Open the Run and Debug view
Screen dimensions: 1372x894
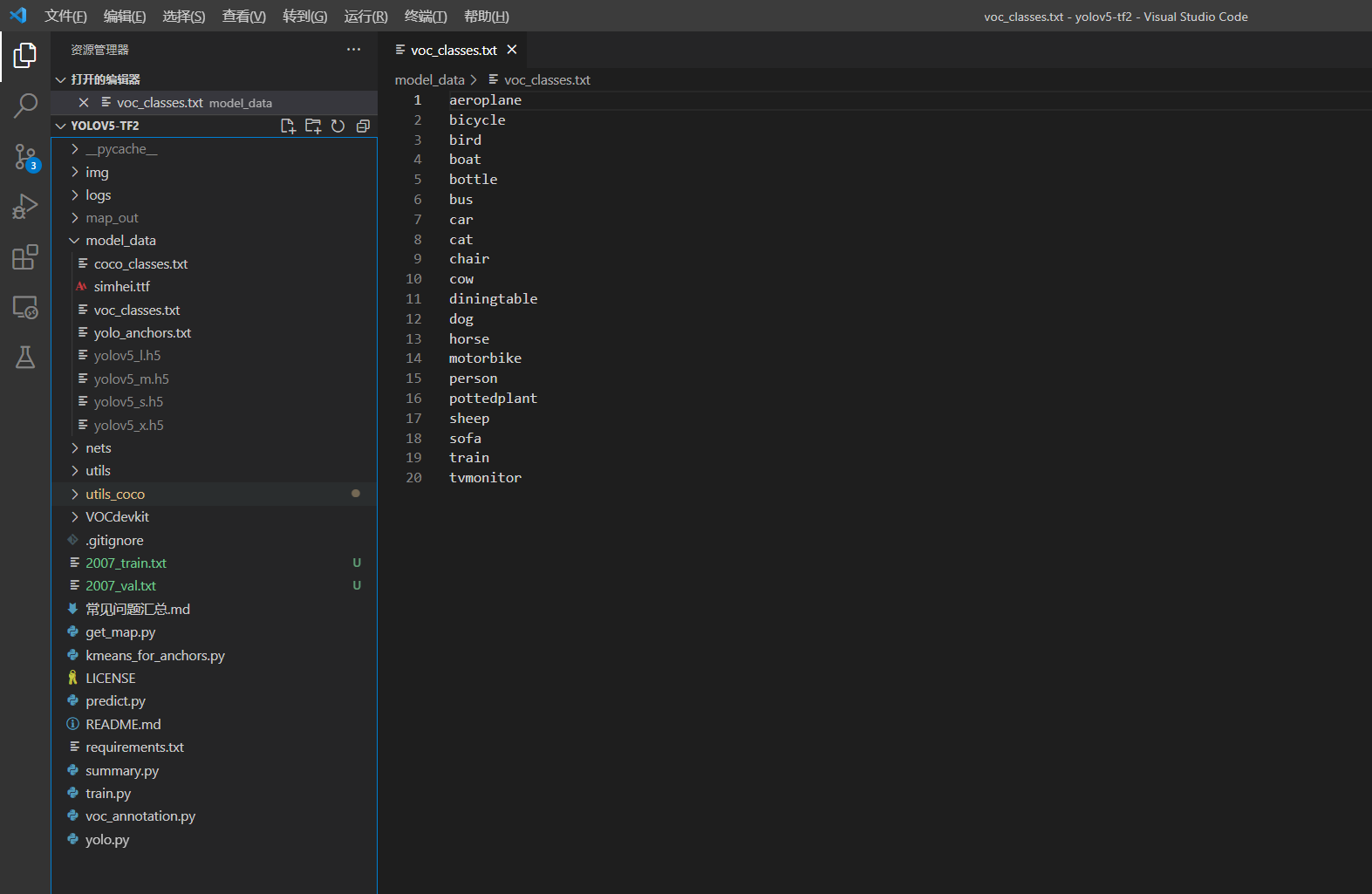pos(25,207)
